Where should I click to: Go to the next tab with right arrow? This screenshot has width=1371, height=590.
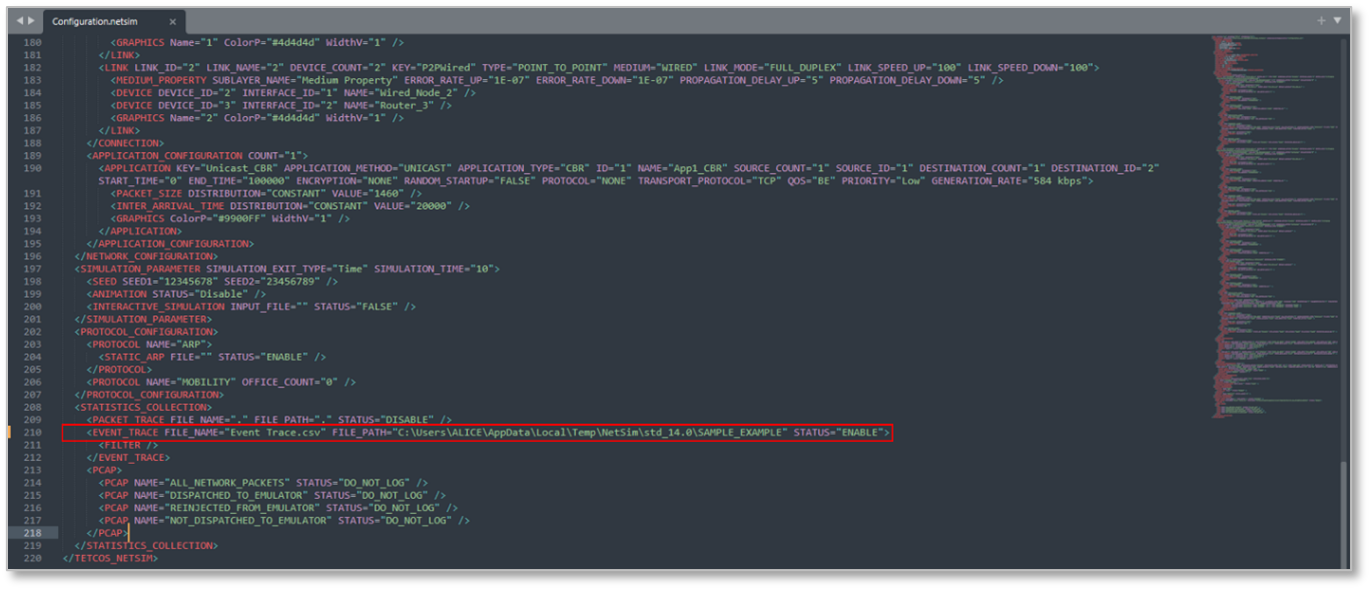click(x=31, y=21)
